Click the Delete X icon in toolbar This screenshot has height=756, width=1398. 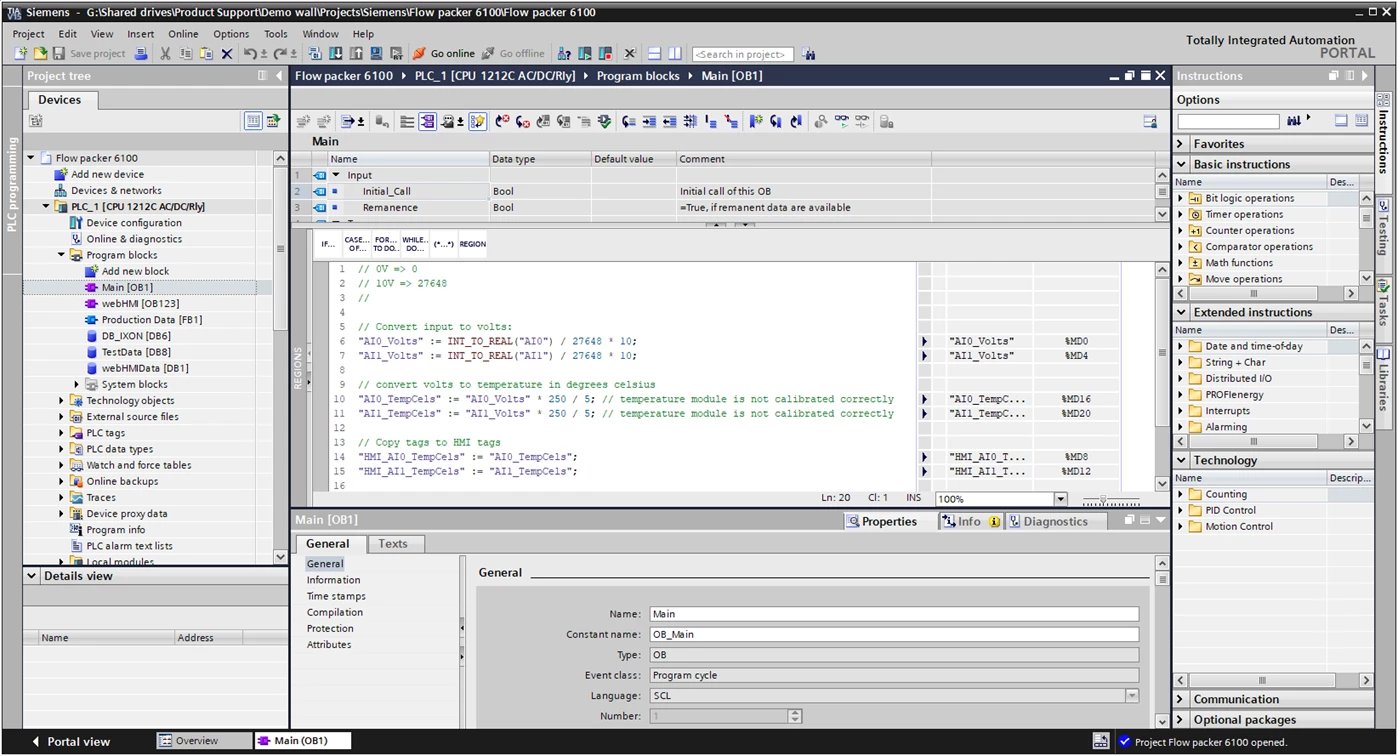click(x=226, y=54)
